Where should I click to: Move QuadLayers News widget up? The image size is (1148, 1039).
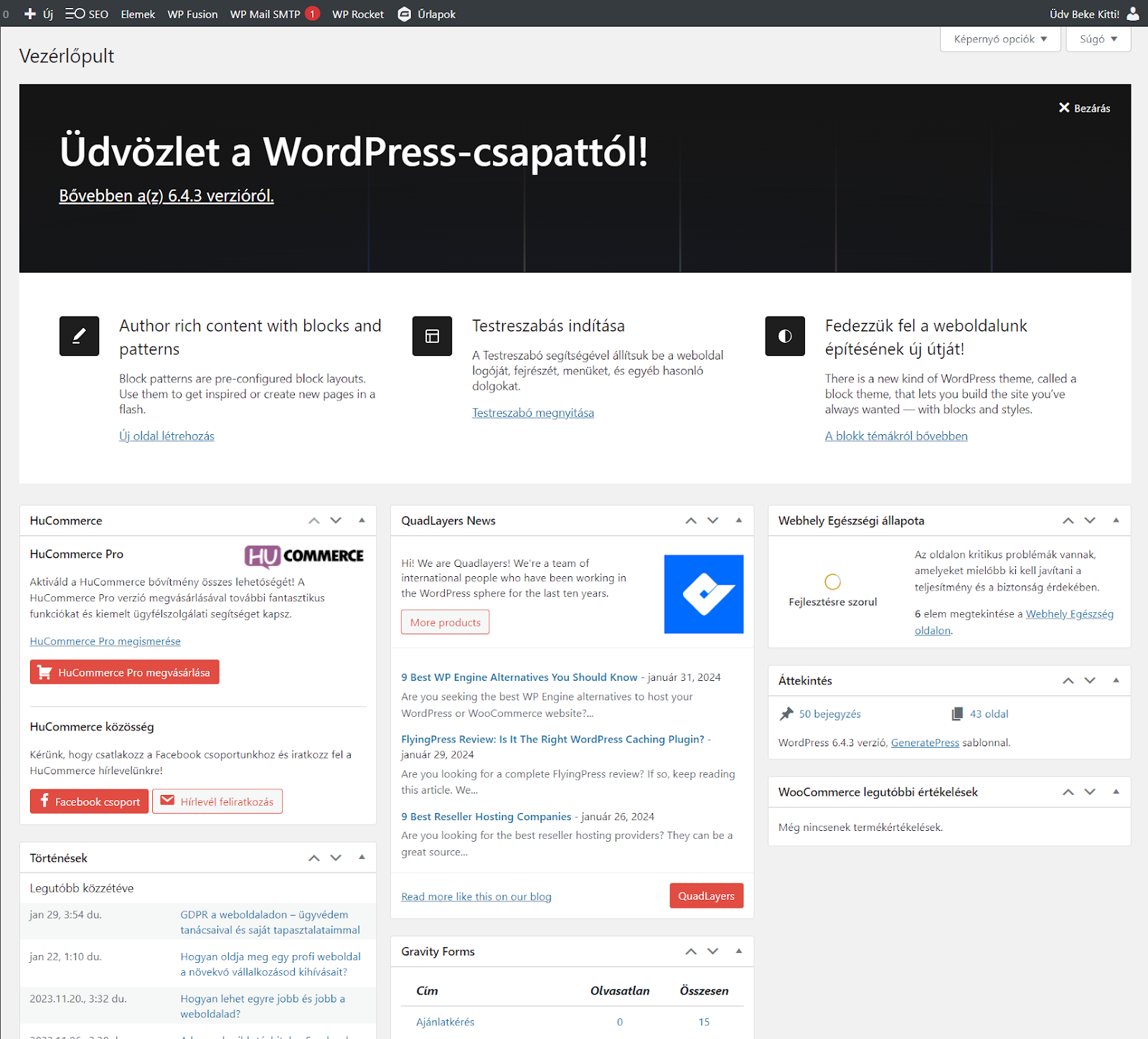click(x=691, y=520)
